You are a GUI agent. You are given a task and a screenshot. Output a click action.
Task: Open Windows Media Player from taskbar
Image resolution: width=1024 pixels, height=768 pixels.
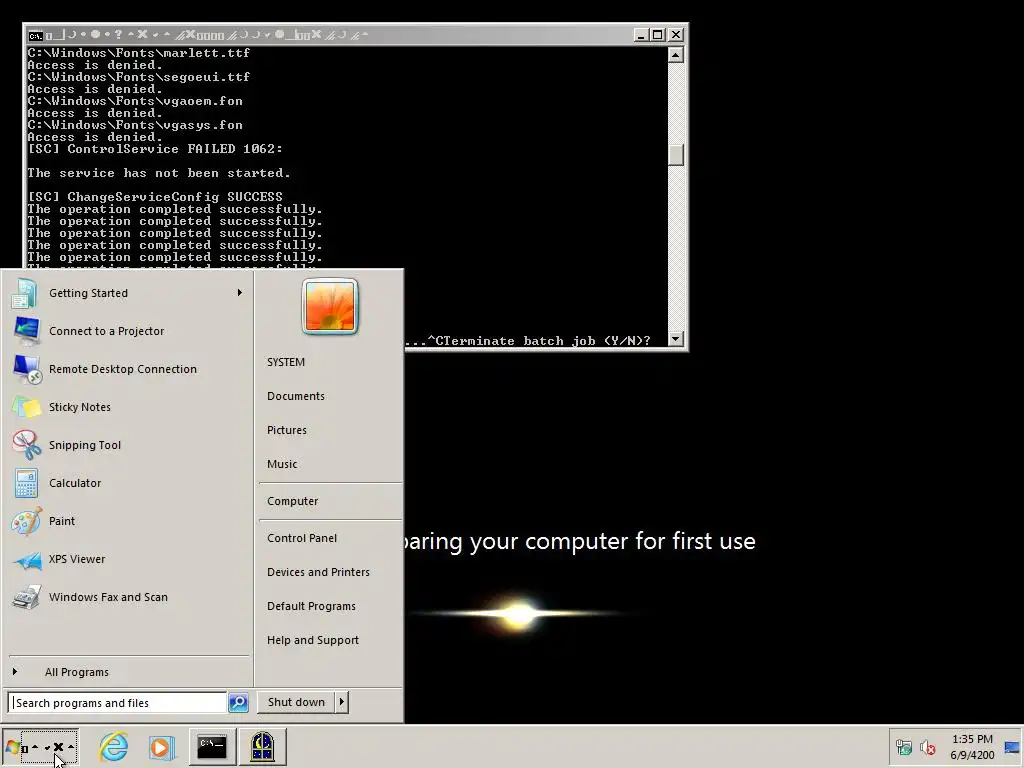click(x=161, y=747)
